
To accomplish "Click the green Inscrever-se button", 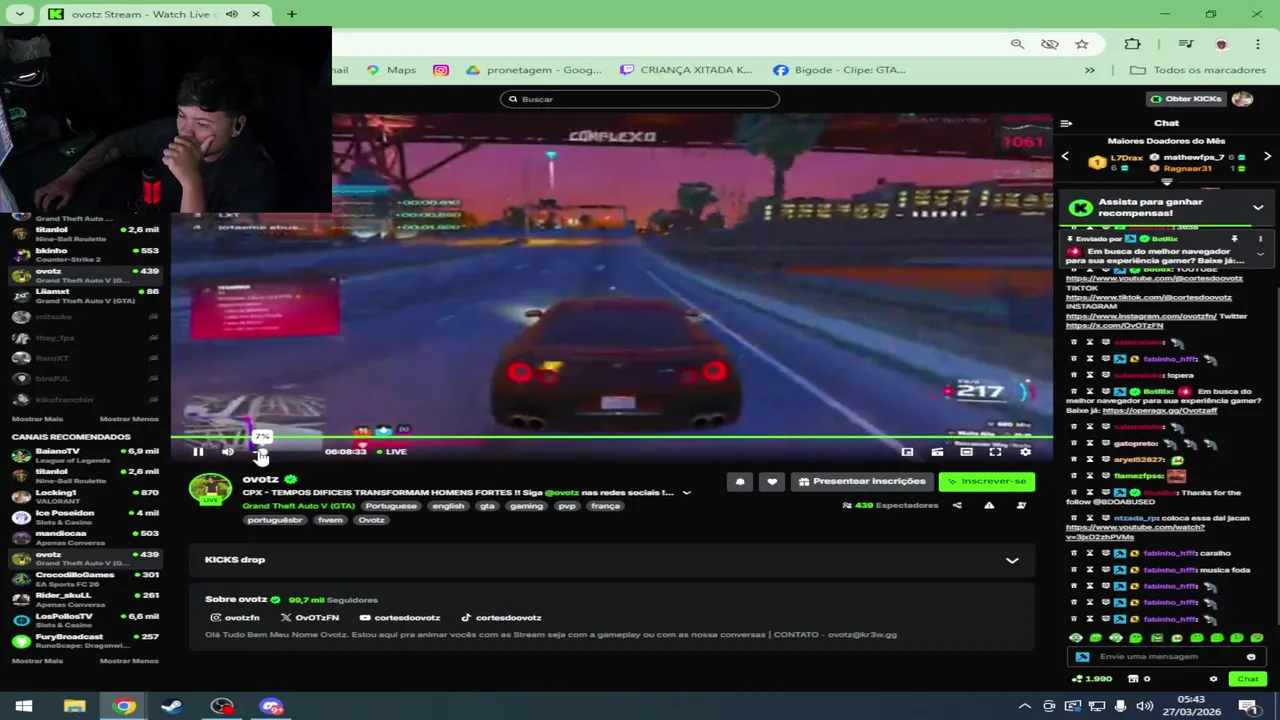I will [987, 482].
